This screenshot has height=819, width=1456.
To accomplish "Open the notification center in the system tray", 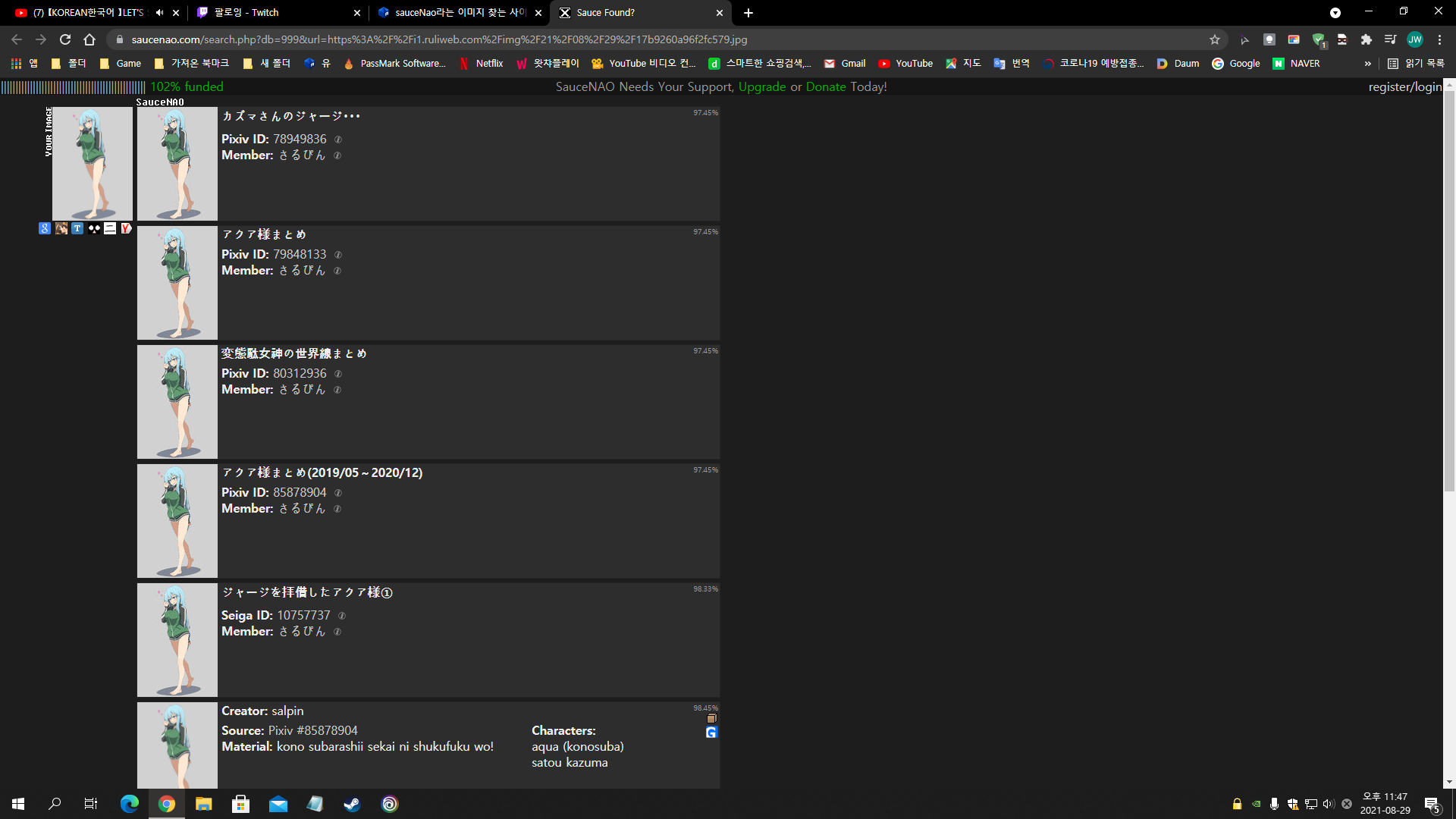I will point(1432,805).
